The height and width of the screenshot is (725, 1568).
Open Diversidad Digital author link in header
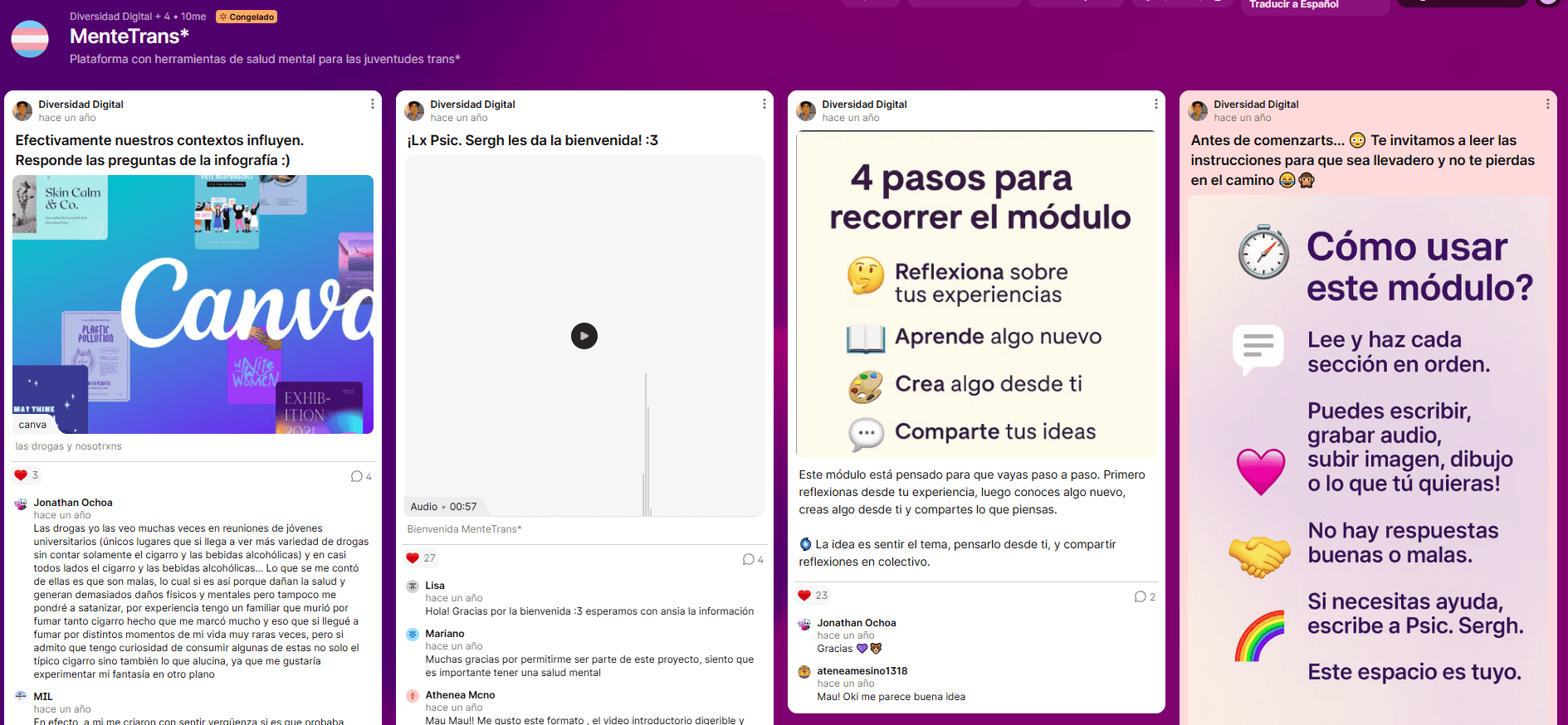(110, 17)
